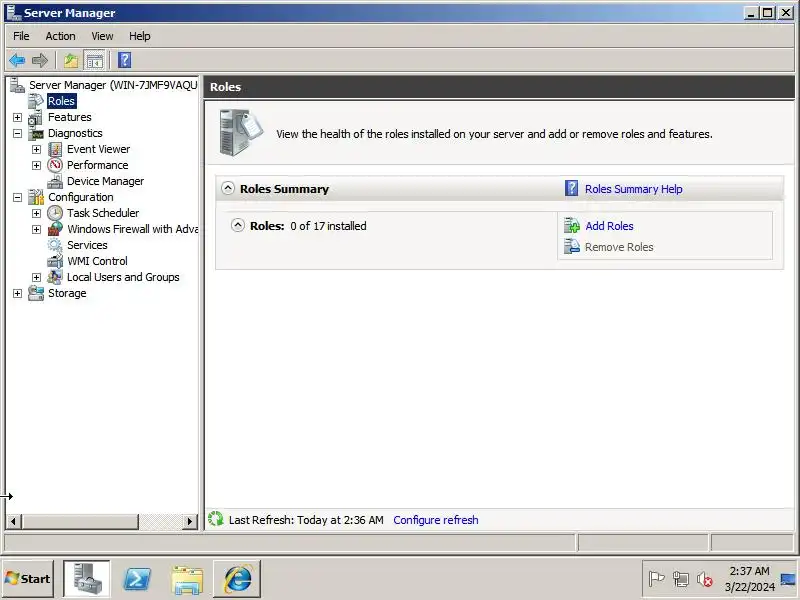
Task: Open the View menu
Action: (102, 36)
